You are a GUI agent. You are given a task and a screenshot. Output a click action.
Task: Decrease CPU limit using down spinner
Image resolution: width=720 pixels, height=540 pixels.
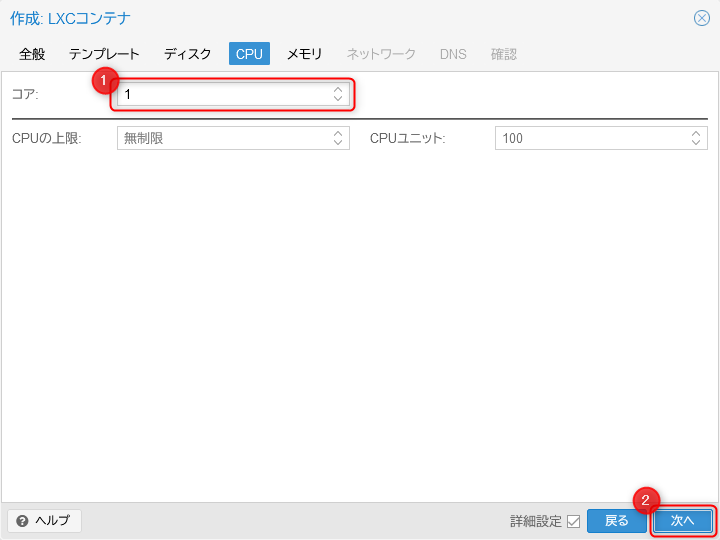(338, 143)
